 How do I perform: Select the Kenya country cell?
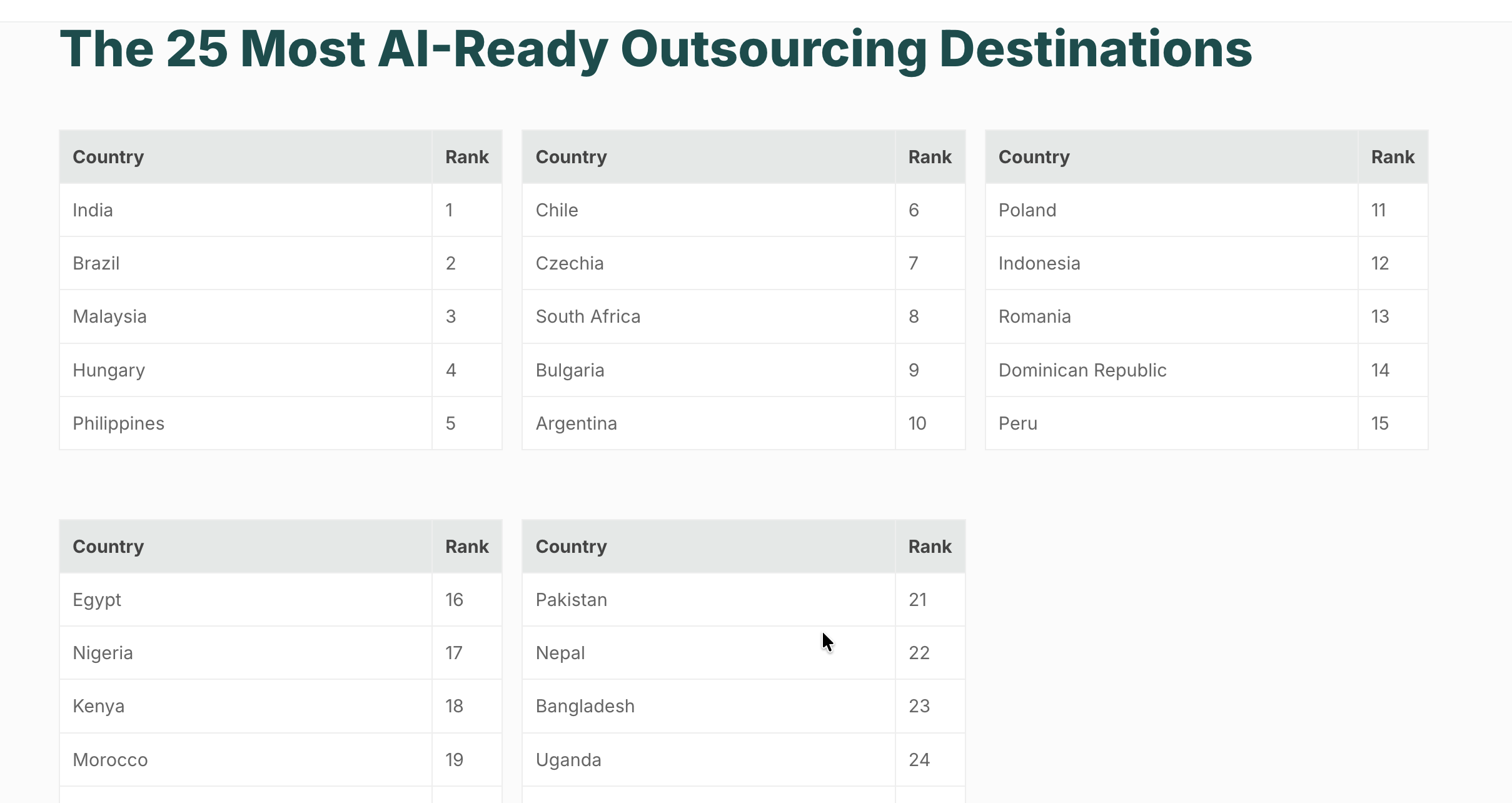click(246, 706)
